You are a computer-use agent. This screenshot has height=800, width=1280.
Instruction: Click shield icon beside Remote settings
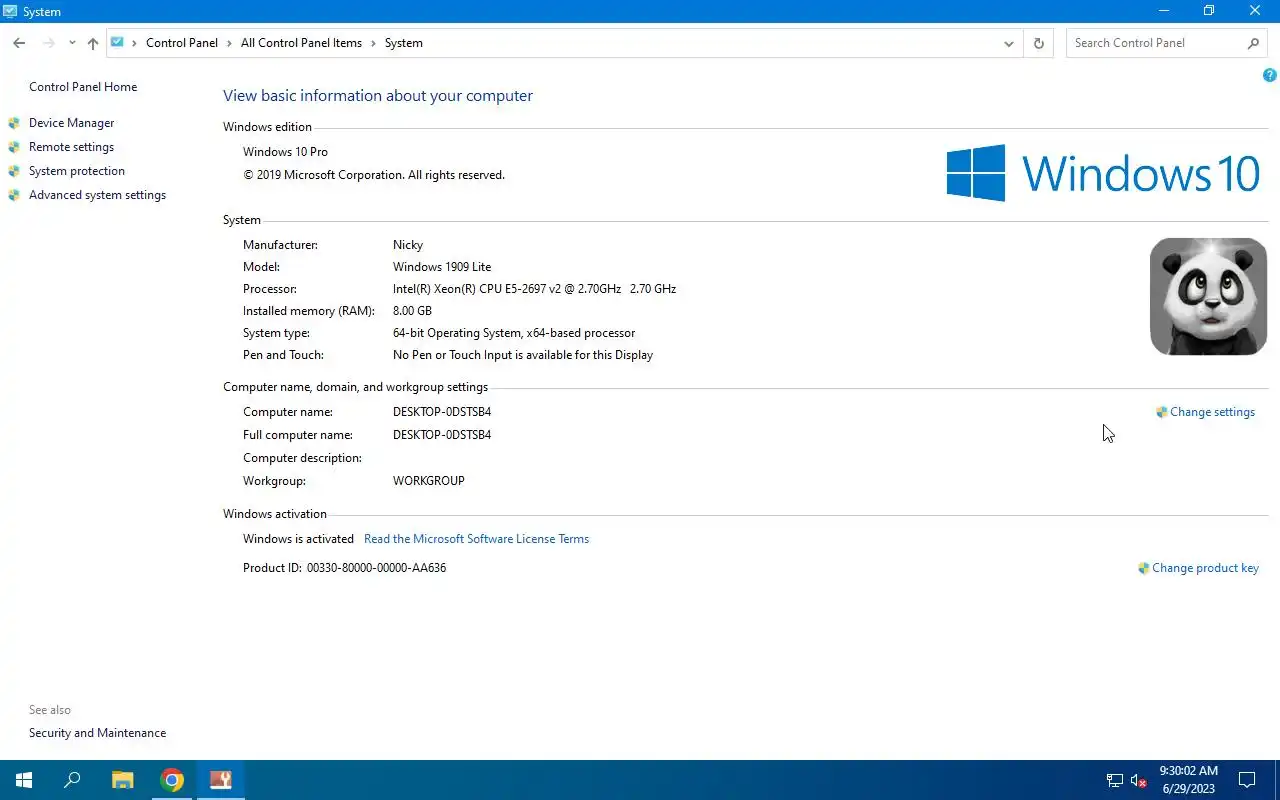tap(14, 147)
